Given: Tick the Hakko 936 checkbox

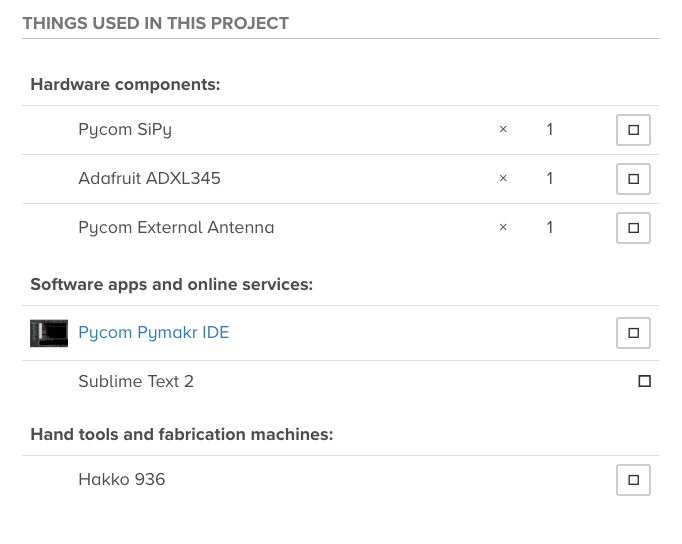Looking at the screenshot, I should click(x=633, y=480).
